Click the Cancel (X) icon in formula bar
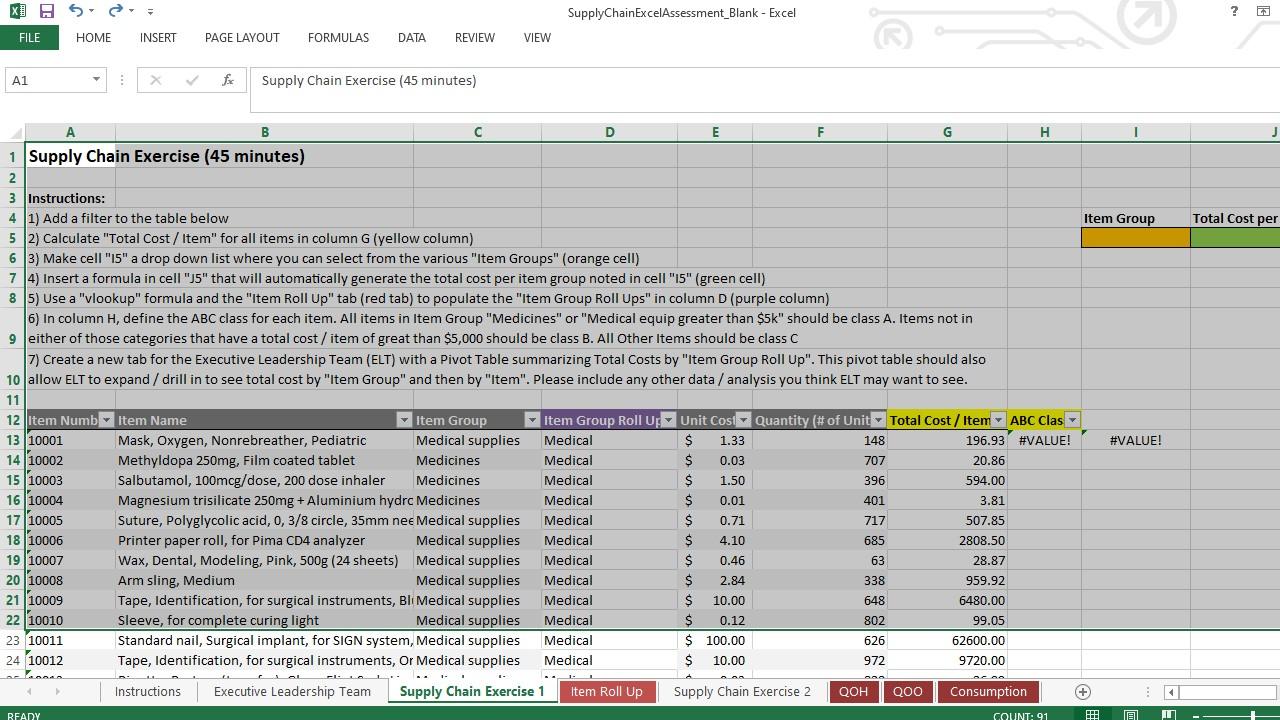 pyautogui.click(x=155, y=79)
